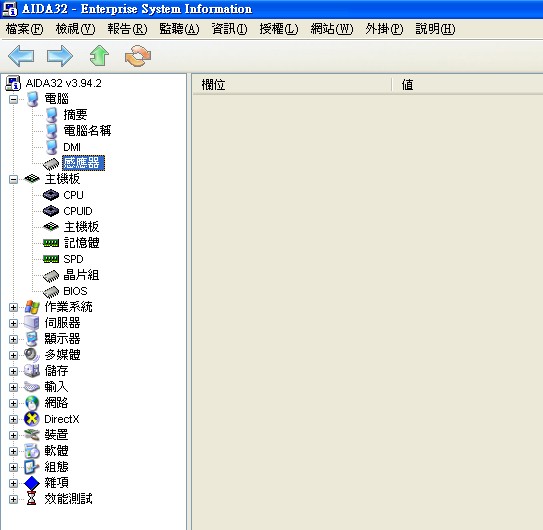Click the Forward arrow toolbar button
The width and height of the screenshot is (543, 530).
(x=60, y=56)
